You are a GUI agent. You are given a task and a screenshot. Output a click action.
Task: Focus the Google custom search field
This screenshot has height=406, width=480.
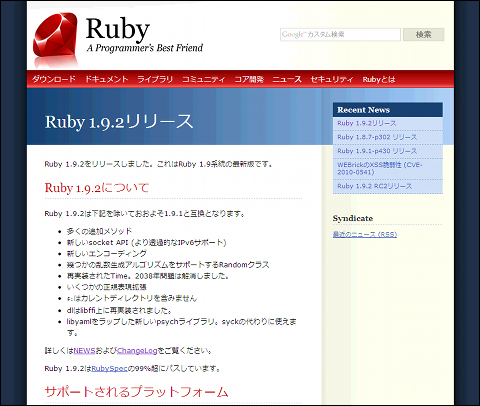coord(340,35)
